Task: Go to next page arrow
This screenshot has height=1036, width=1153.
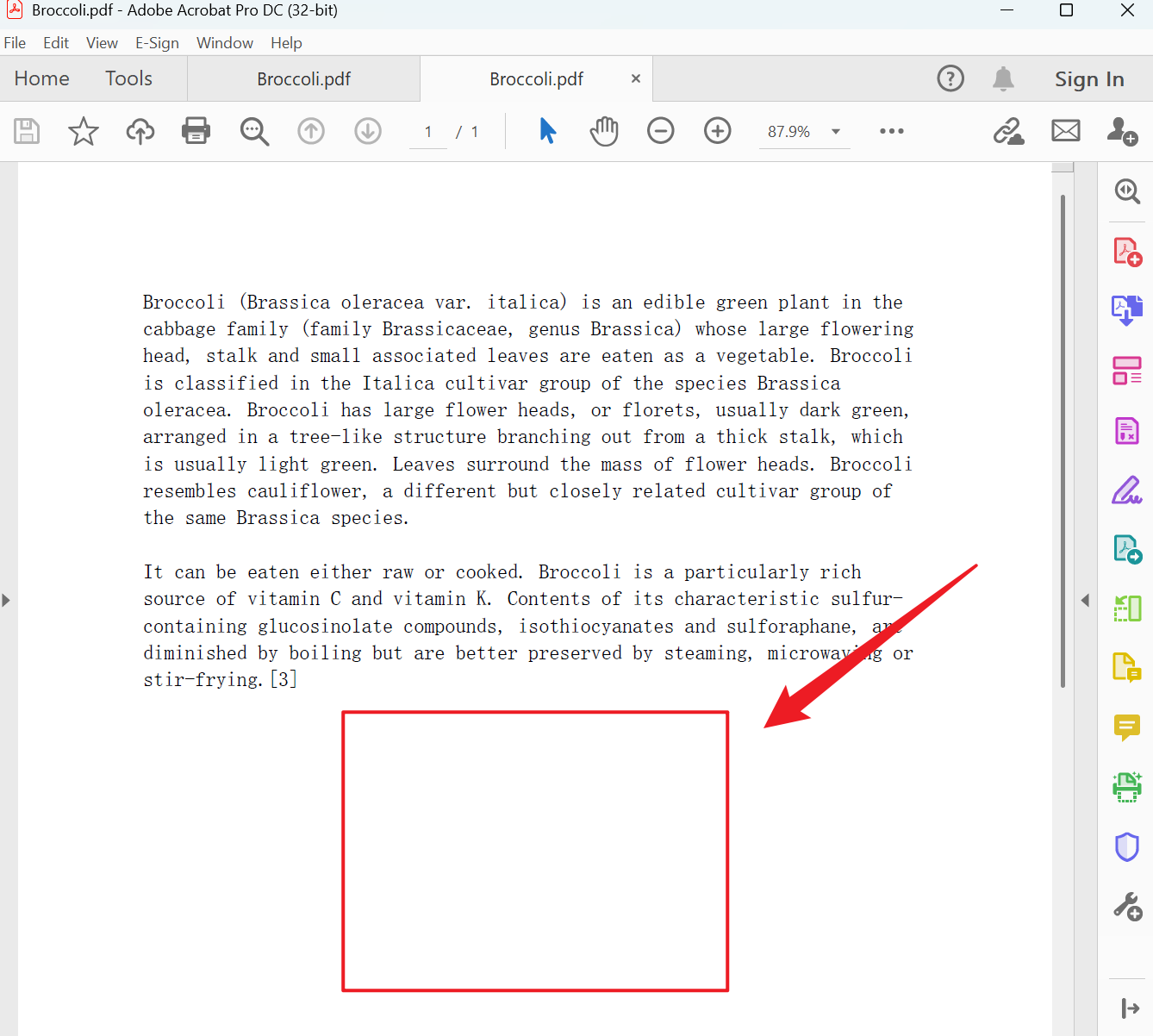Action: tap(368, 131)
